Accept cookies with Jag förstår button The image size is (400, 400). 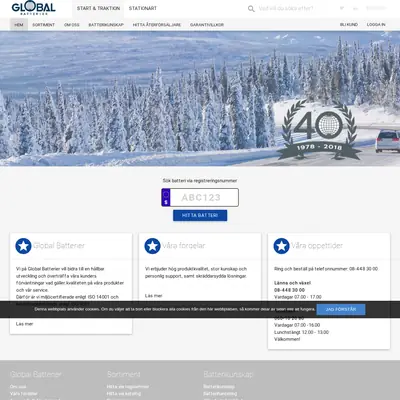(x=341, y=309)
